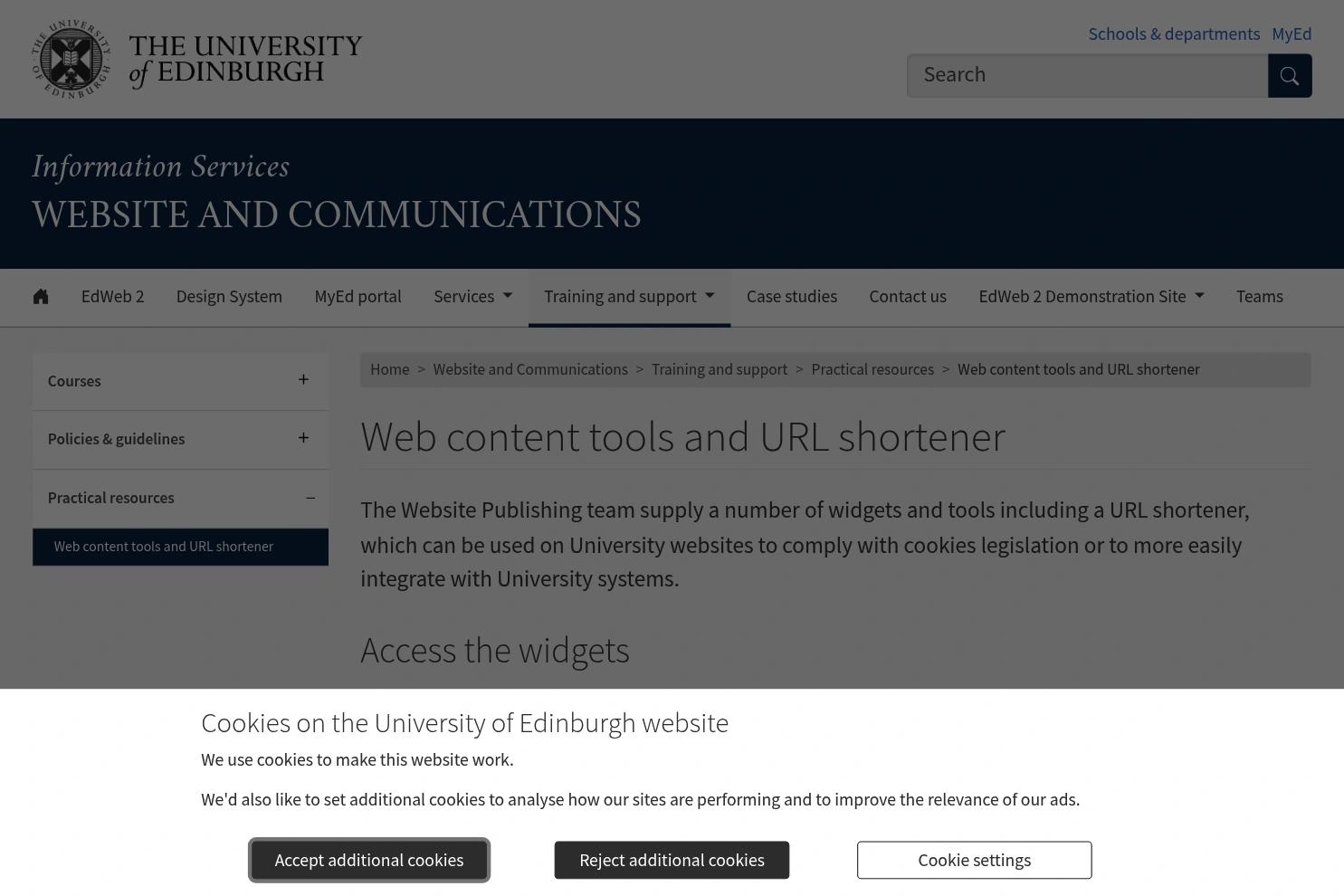Open the MyEd portal nav item

coord(357,297)
